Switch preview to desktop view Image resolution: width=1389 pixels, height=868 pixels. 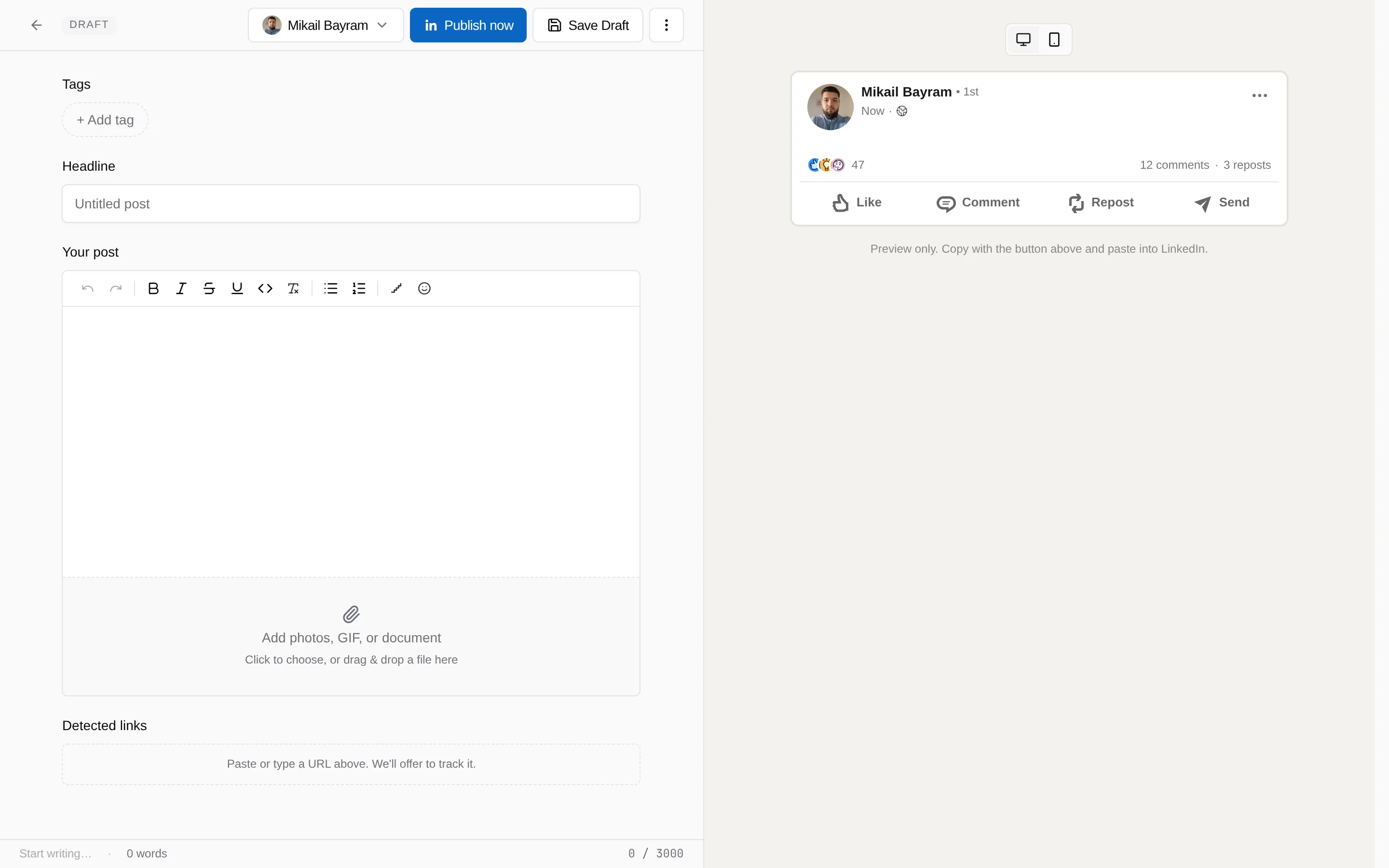pos(1023,40)
